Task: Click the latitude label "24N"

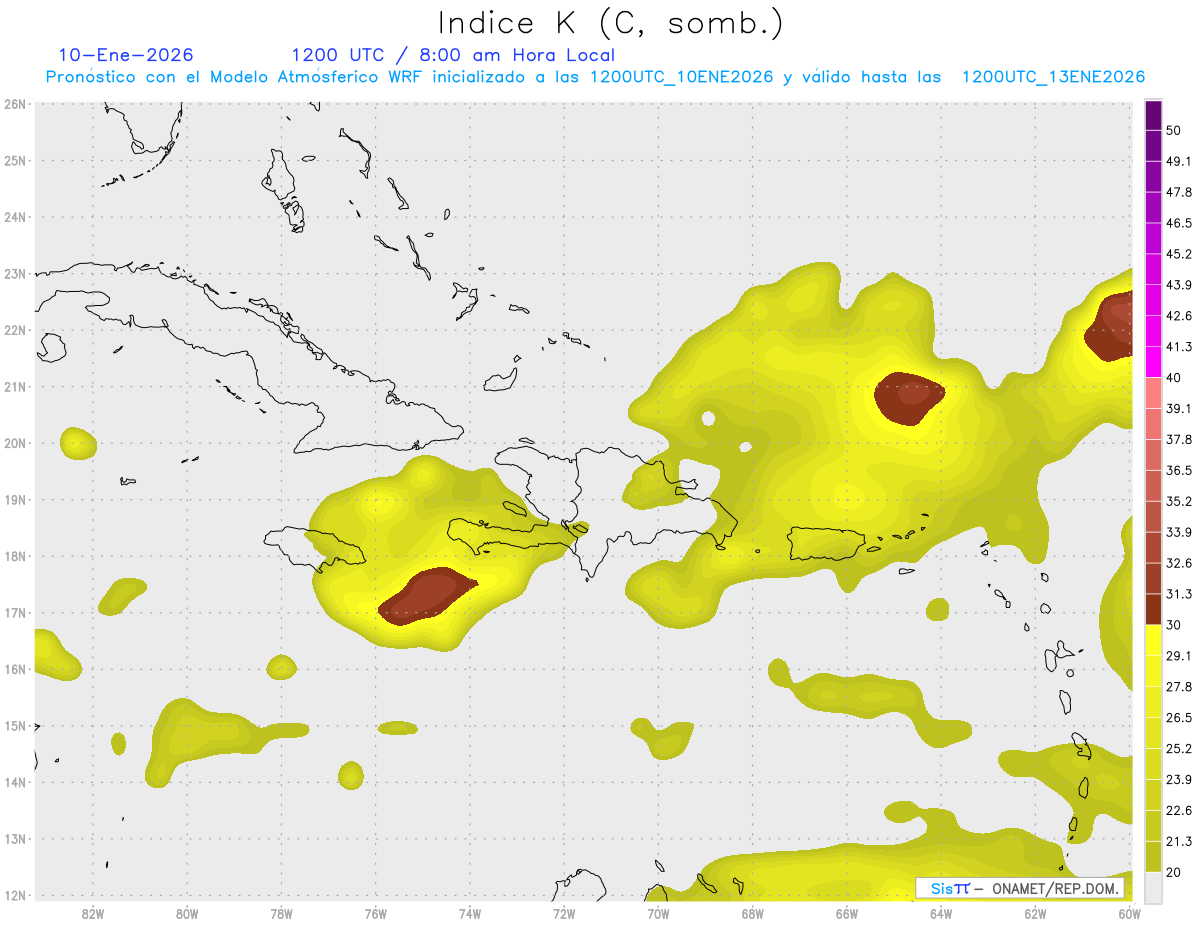Action: pos(14,217)
